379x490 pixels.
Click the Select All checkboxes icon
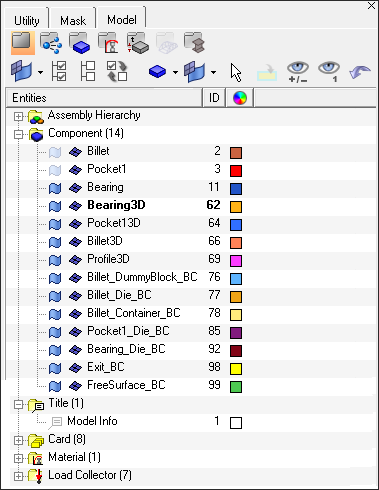pos(59,71)
